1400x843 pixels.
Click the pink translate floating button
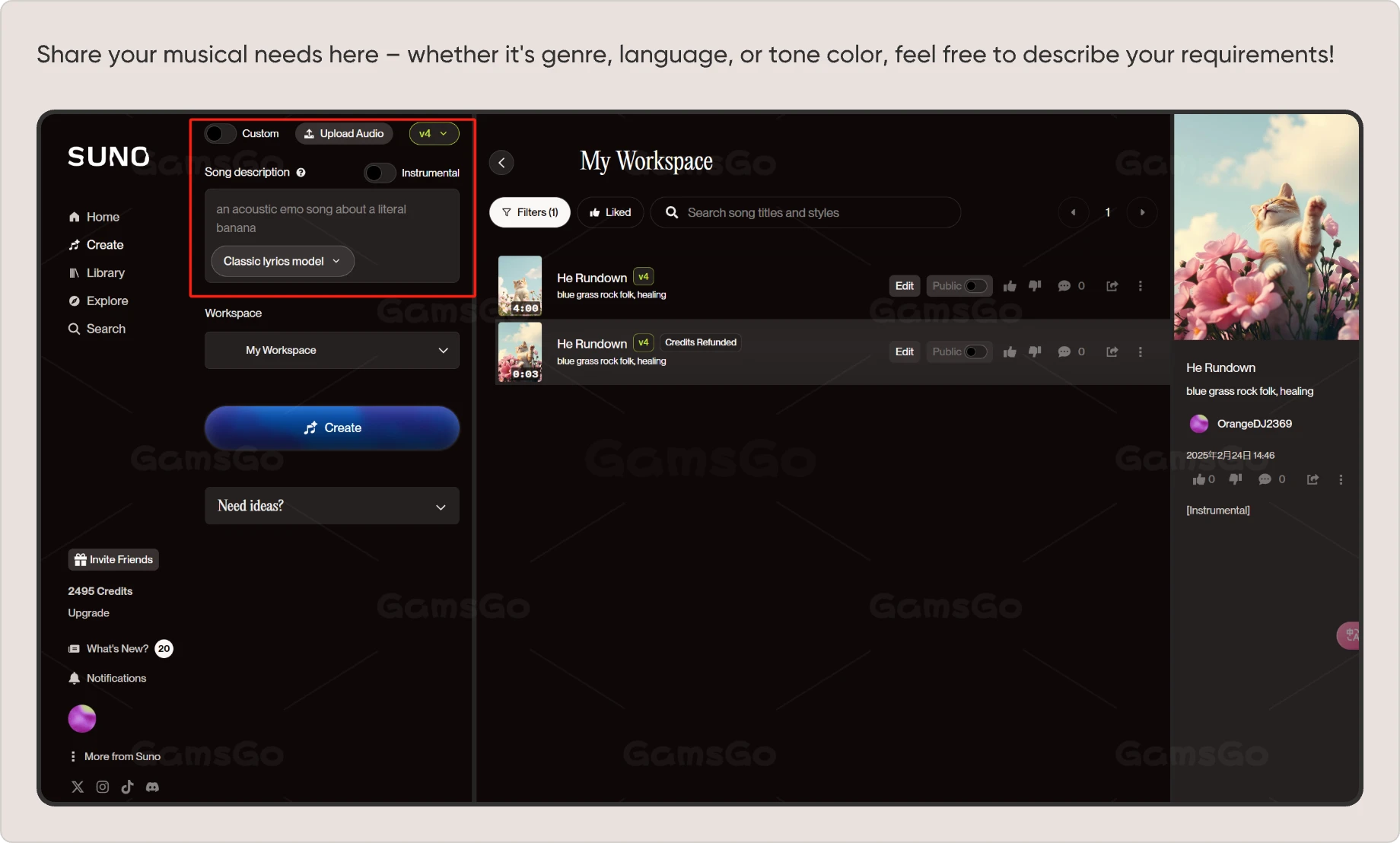pos(1348,635)
